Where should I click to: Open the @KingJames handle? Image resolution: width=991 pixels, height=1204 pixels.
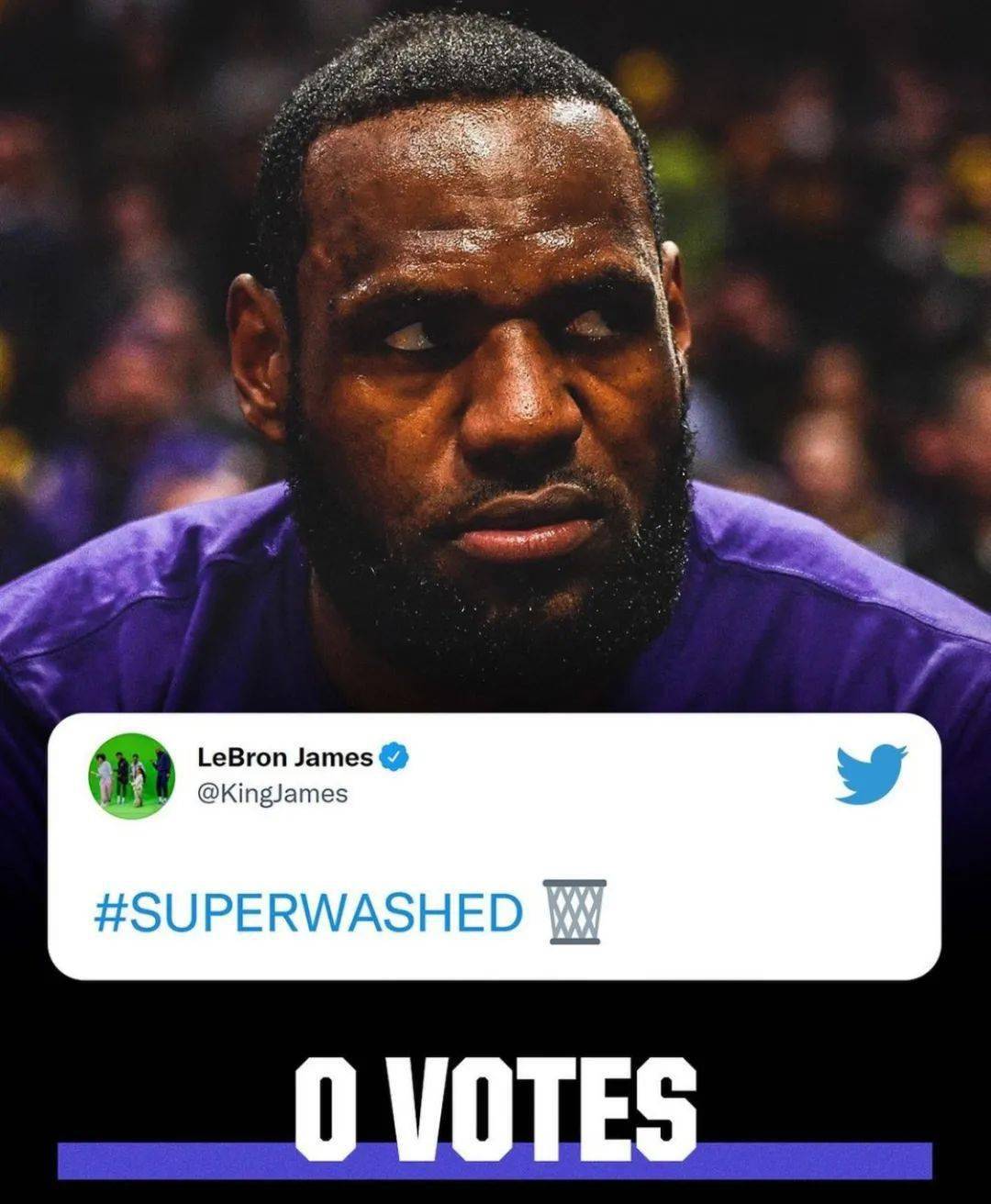(x=273, y=794)
